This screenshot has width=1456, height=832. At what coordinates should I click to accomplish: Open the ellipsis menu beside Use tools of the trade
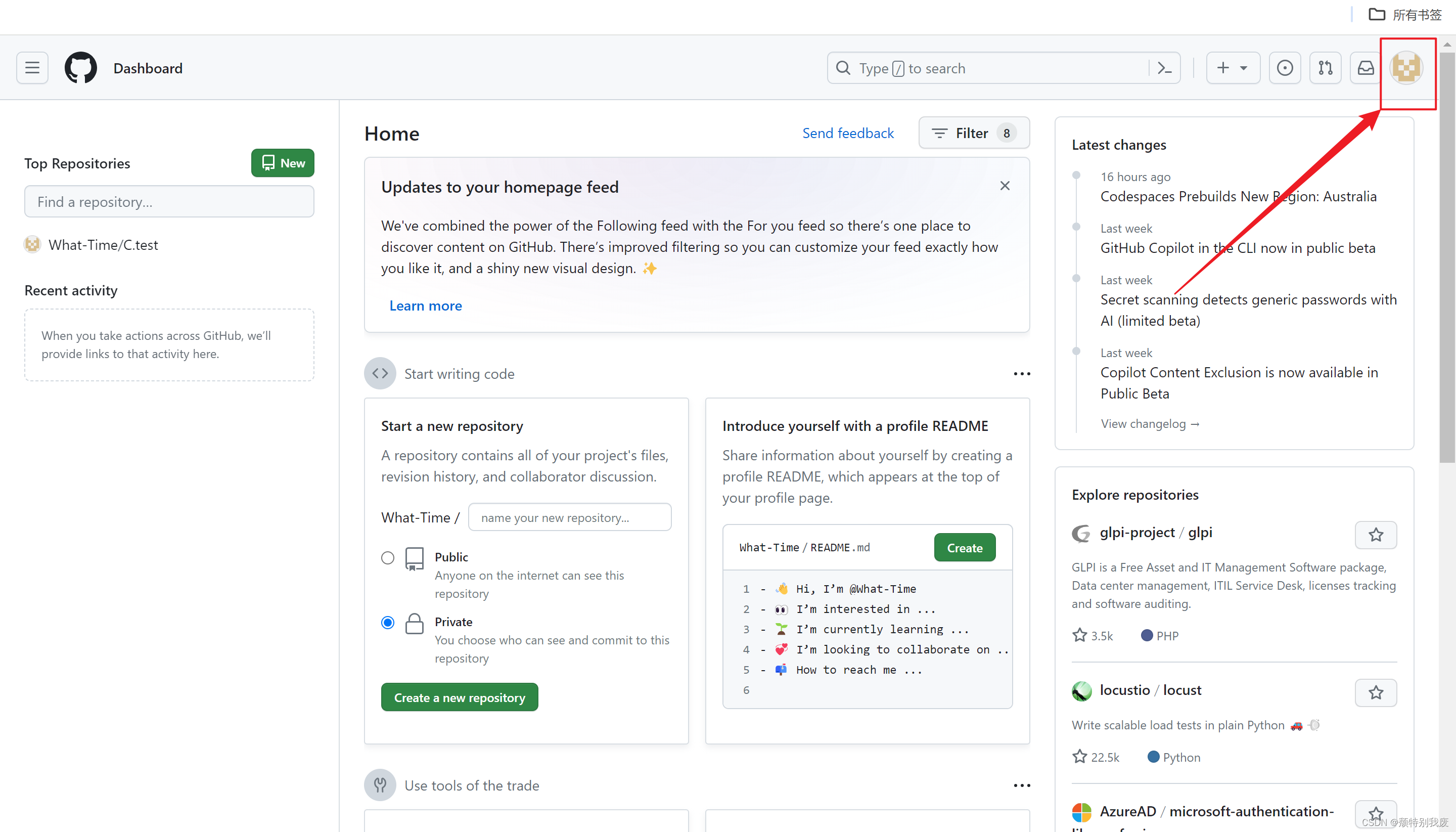[x=1022, y=784]
